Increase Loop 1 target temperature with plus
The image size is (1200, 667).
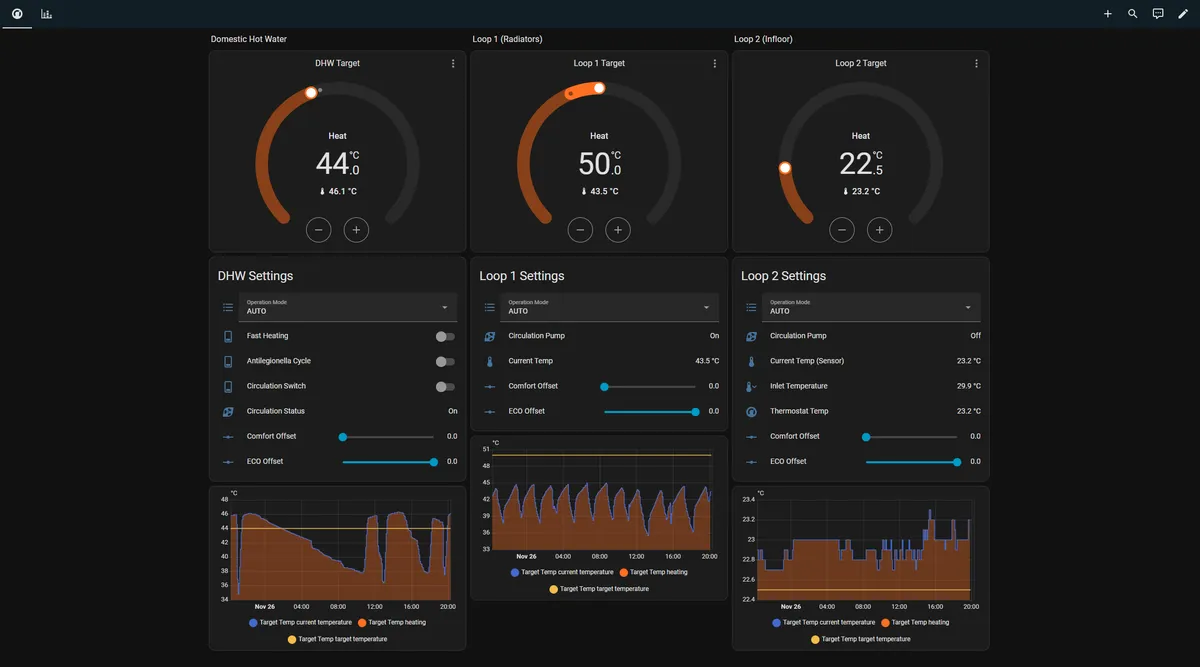[618, 230]
